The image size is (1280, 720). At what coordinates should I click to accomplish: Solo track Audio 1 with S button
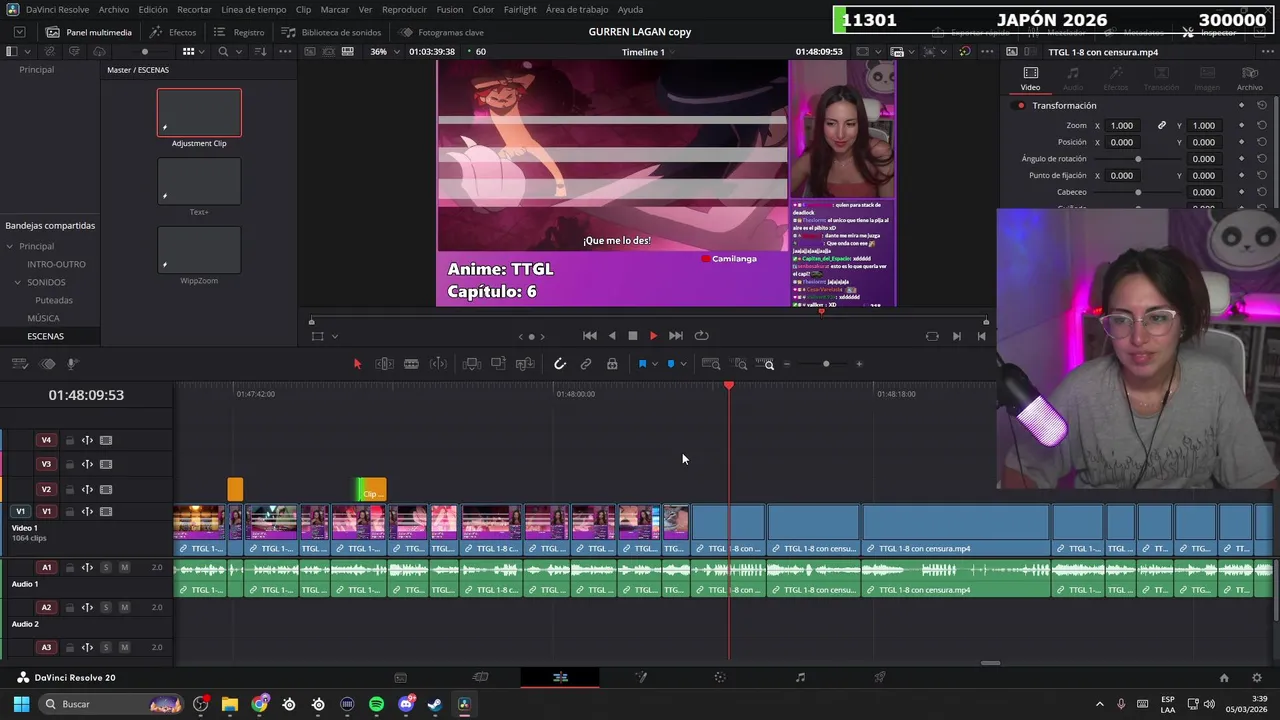tap(106, 567)
